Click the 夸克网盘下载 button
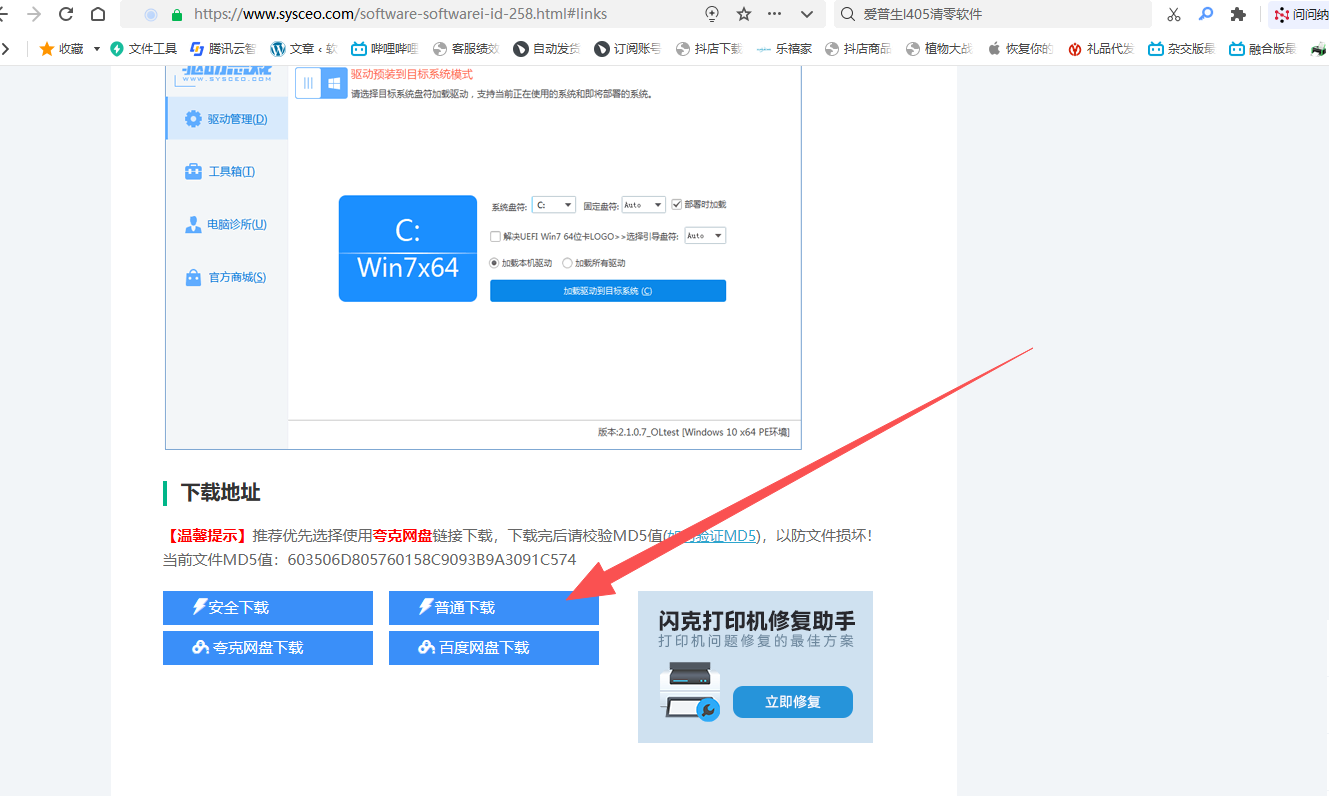1329x796 pixels. [x=267, y=648]
